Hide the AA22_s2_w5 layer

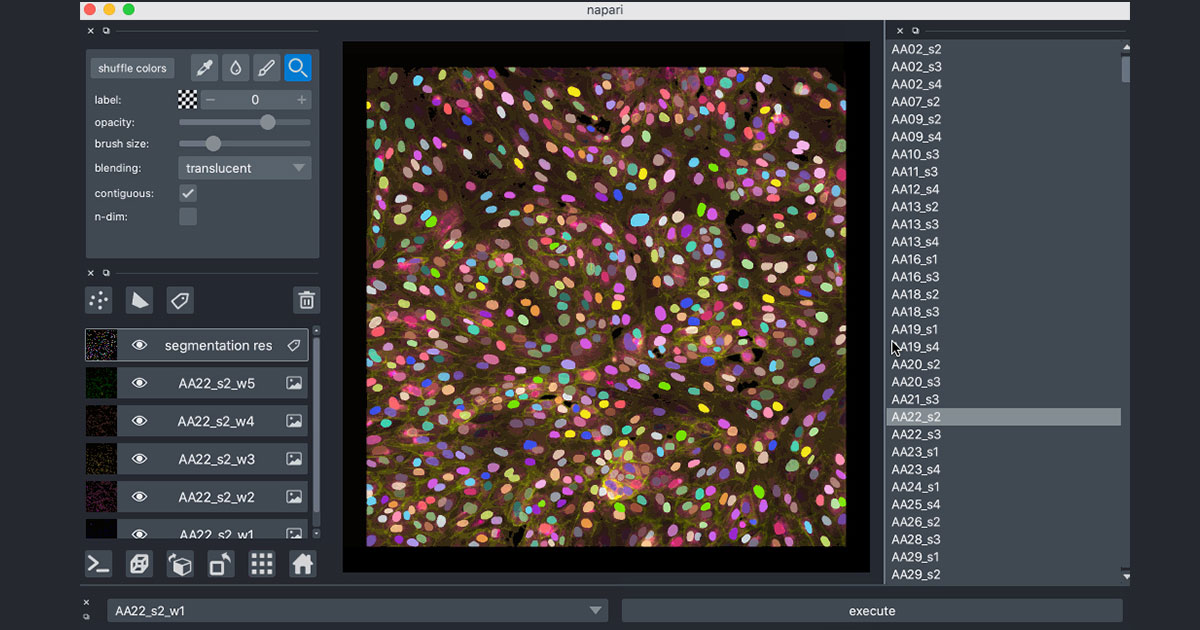pyautogui.click(x=139, y=383)
